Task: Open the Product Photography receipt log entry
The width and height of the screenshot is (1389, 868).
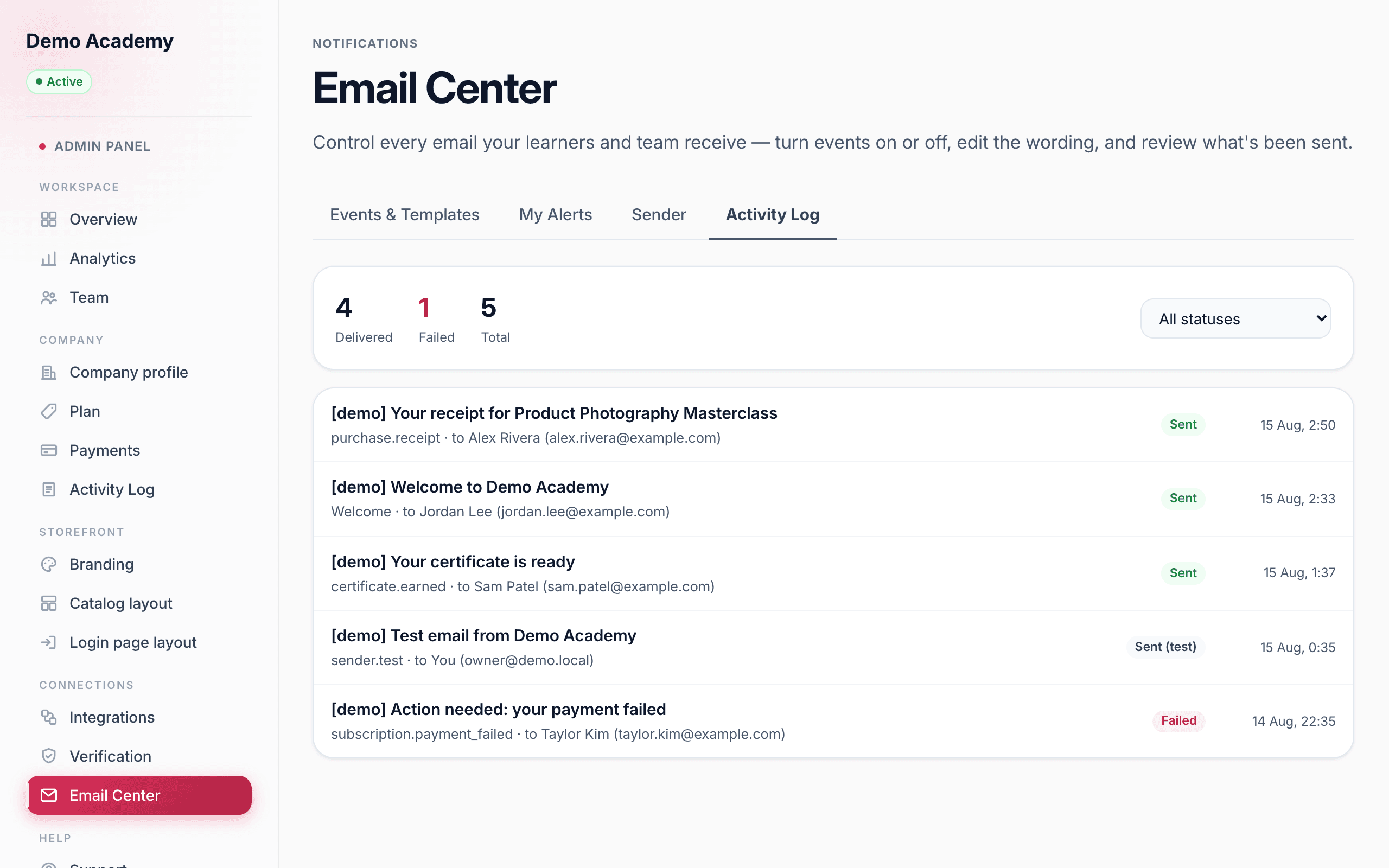Action: [833, 425]
